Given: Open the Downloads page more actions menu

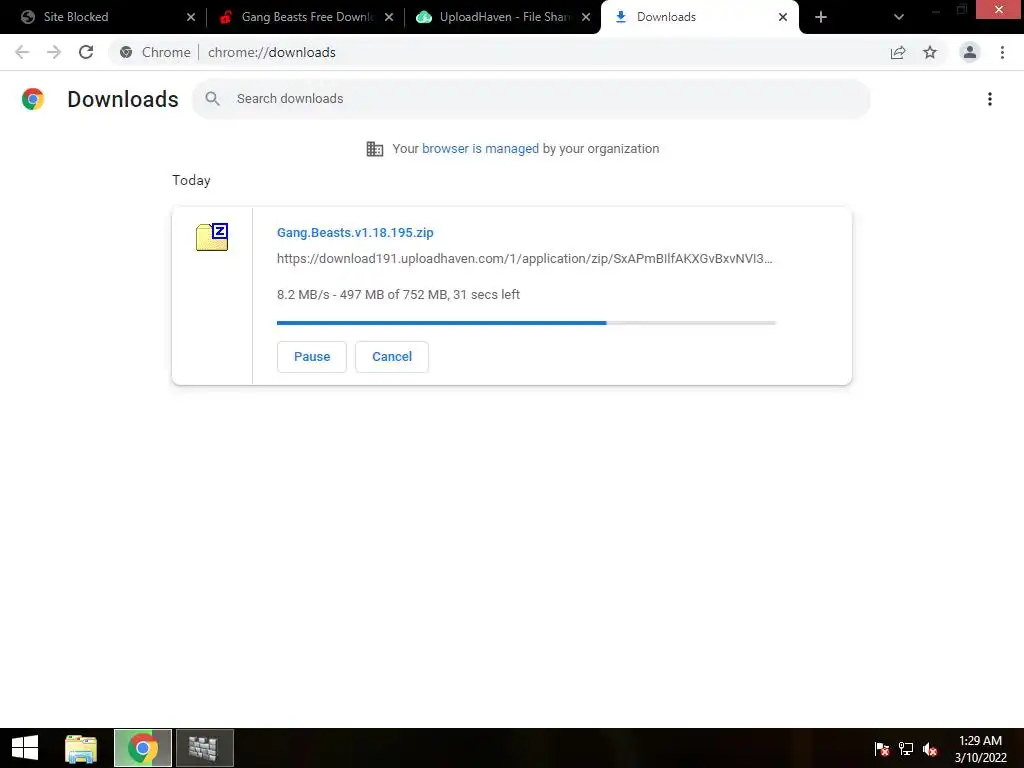Looking at the screenshot, I should pyautogui.click(x=990, y=99).
